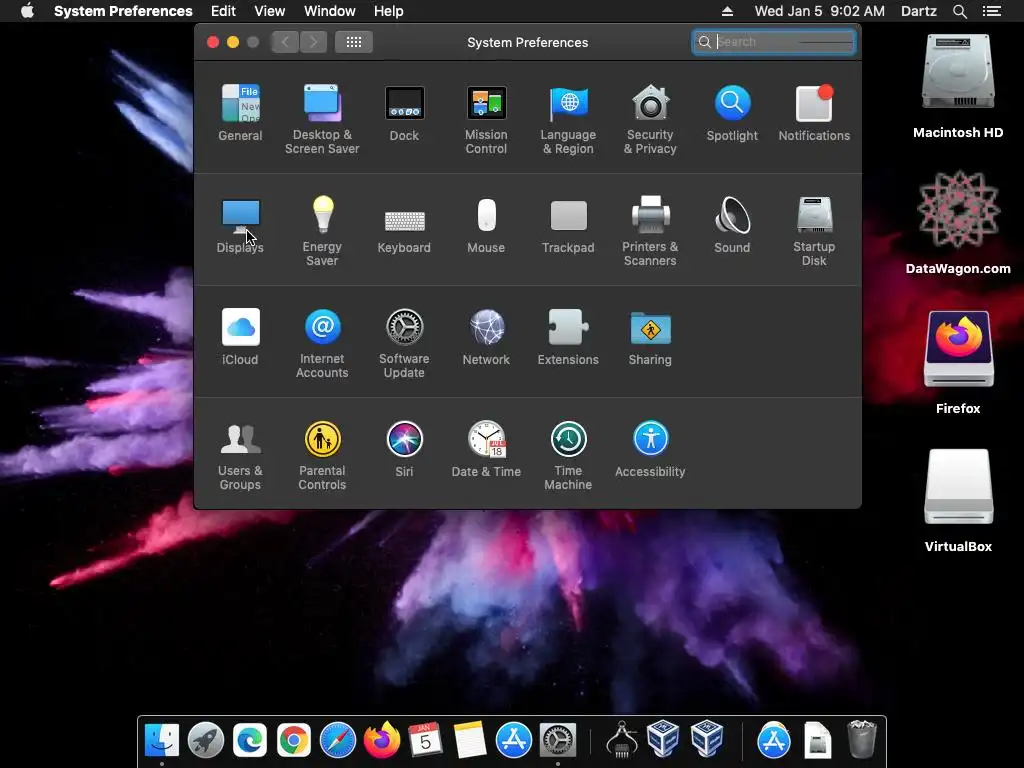Open System Information calipers icon in Dock
Image resolution: width=1024 pixels, height=768 pixels.
coord(622,741)
